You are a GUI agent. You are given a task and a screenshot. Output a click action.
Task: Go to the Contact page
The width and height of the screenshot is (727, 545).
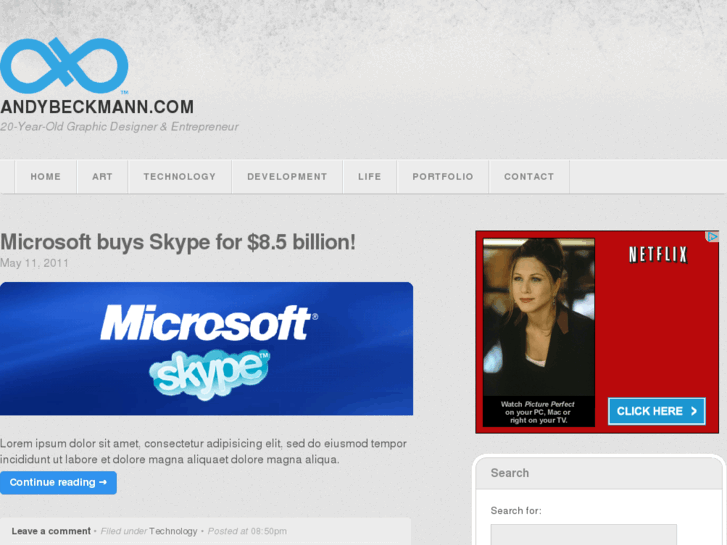coord(529,177)
